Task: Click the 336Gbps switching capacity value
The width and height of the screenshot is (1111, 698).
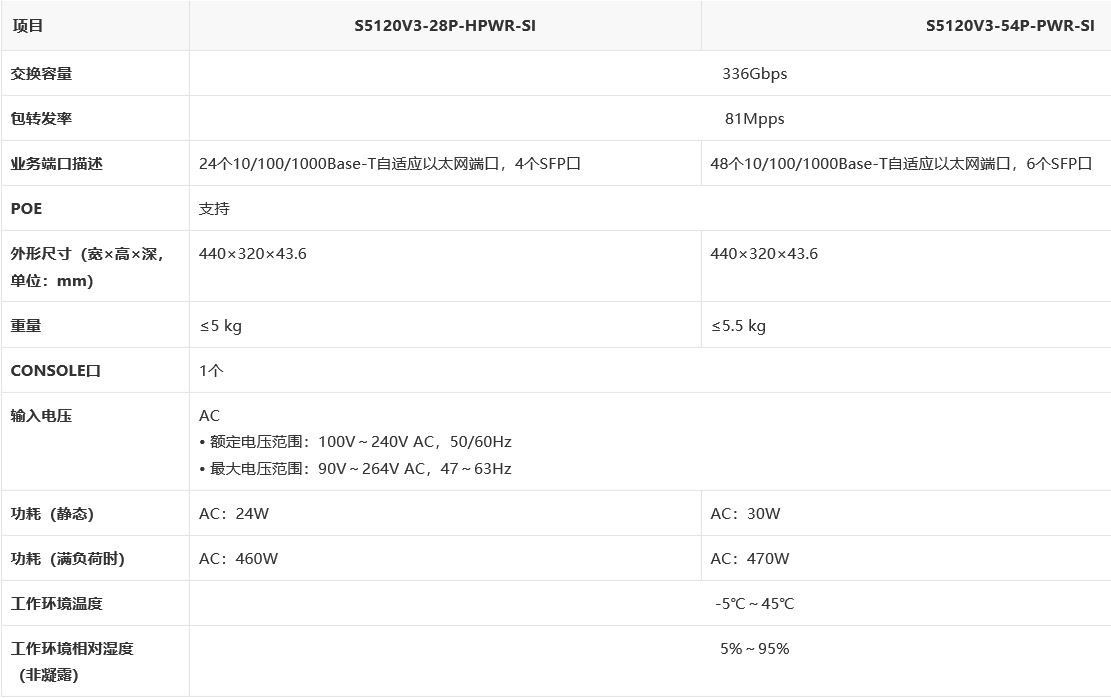Action: [754, 74]
